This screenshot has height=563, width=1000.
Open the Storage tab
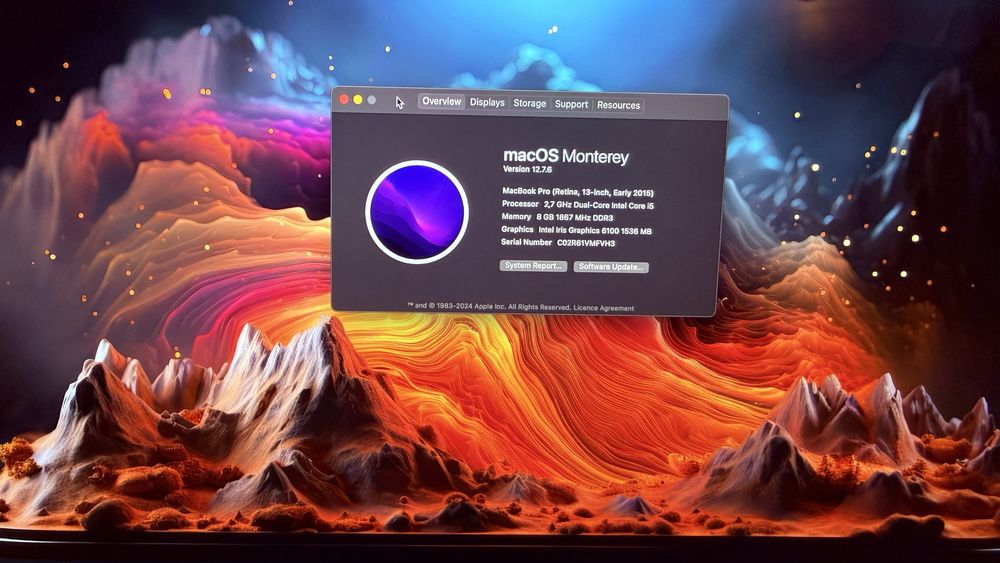(530, 103)
